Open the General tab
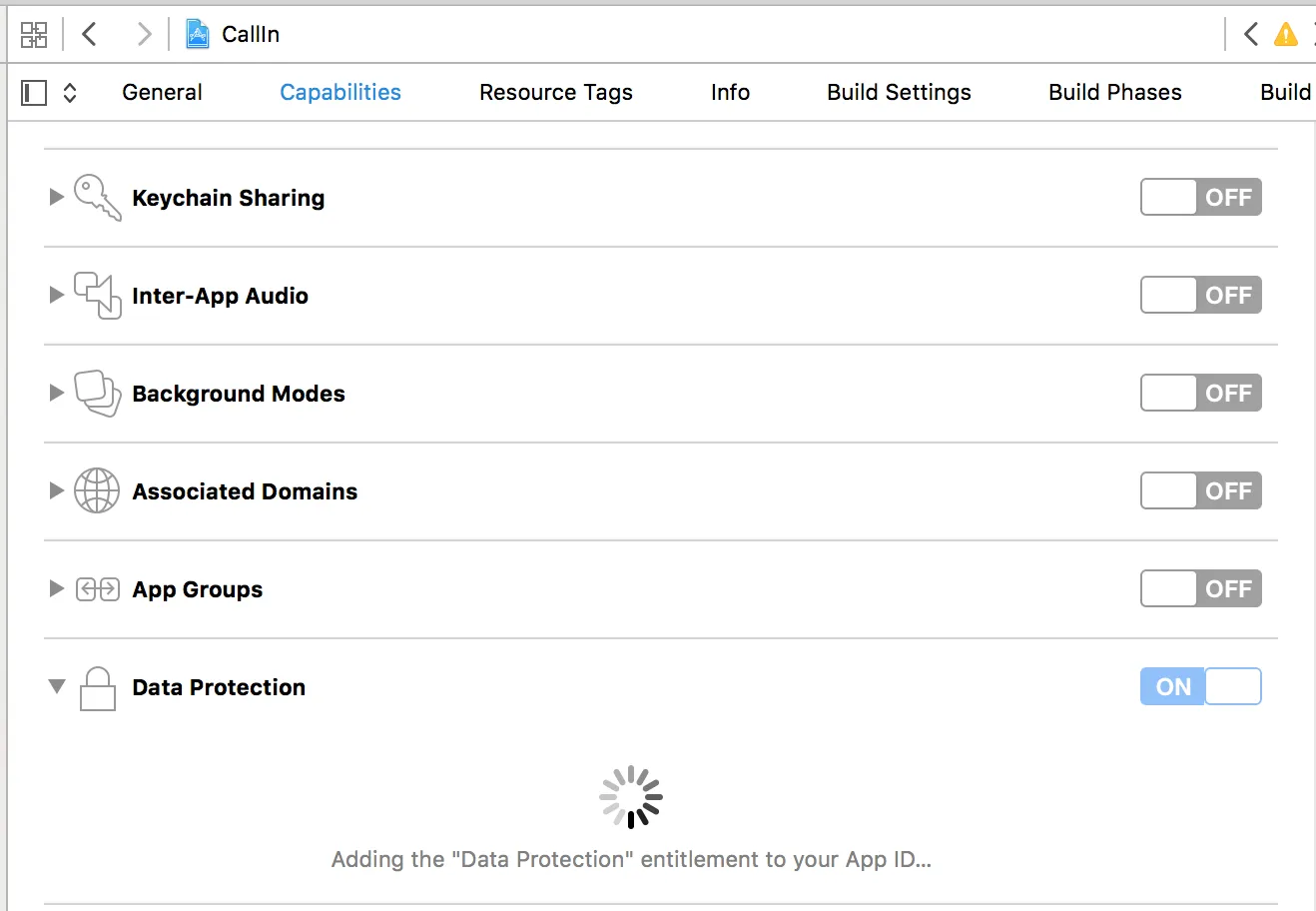The image size is (1316, 911). (162, 93)
